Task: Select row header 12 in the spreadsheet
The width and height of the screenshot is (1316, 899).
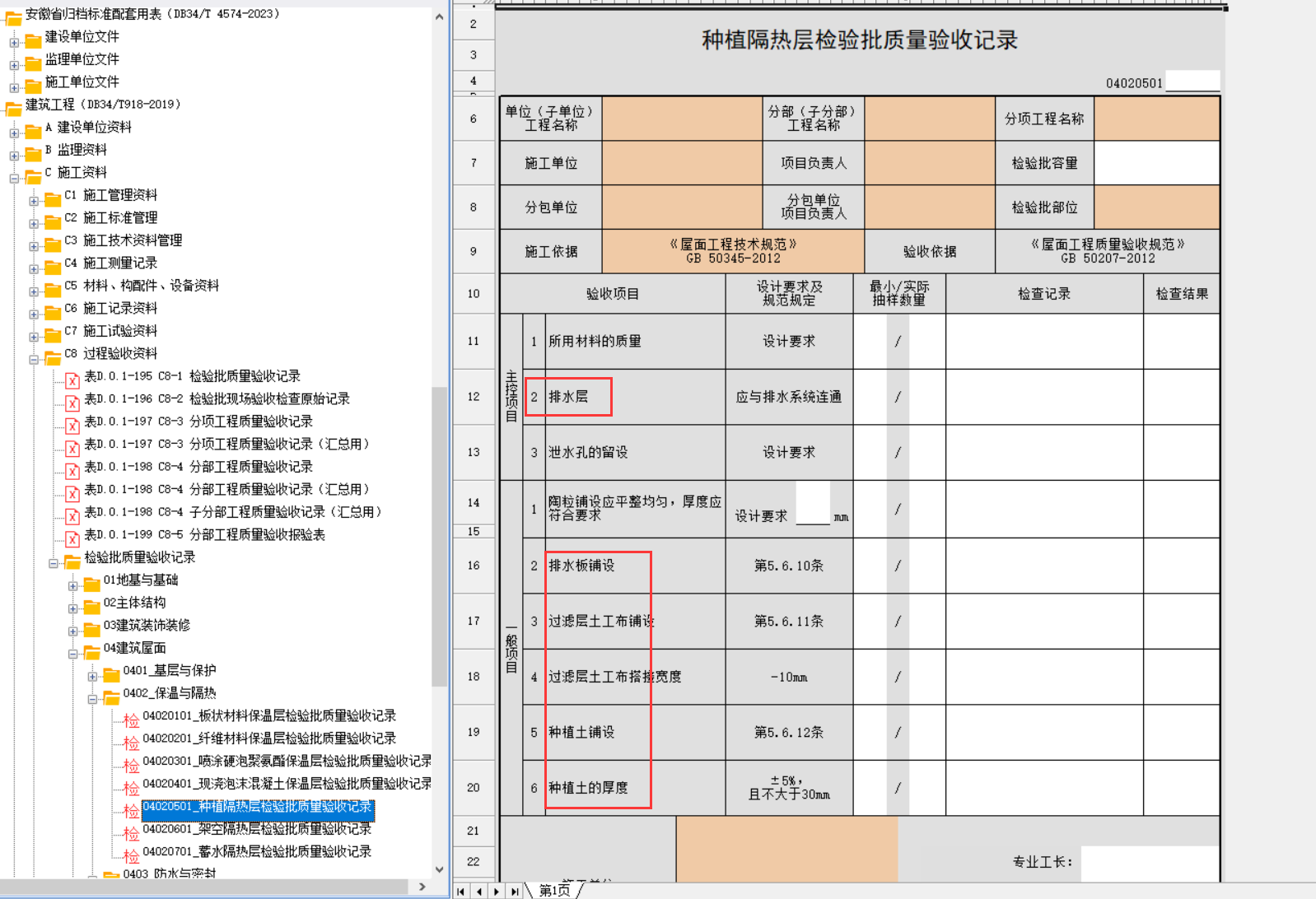Action: point(473,397)
